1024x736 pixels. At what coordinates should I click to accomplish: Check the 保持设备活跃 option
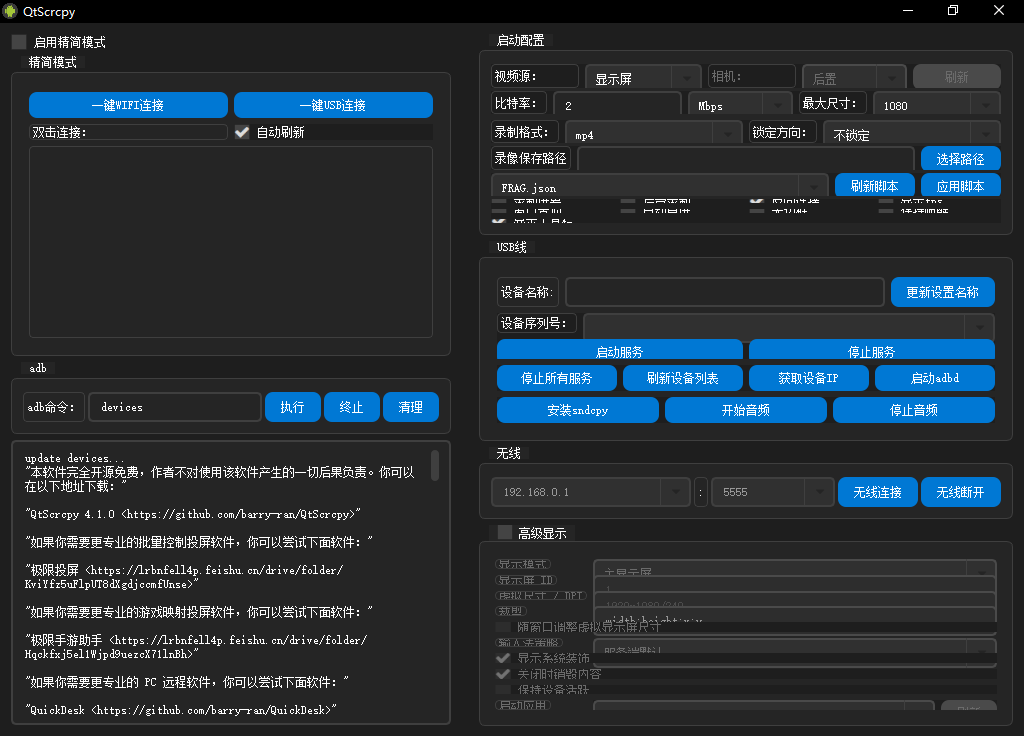pyautogui.click(x=503, y=690)
